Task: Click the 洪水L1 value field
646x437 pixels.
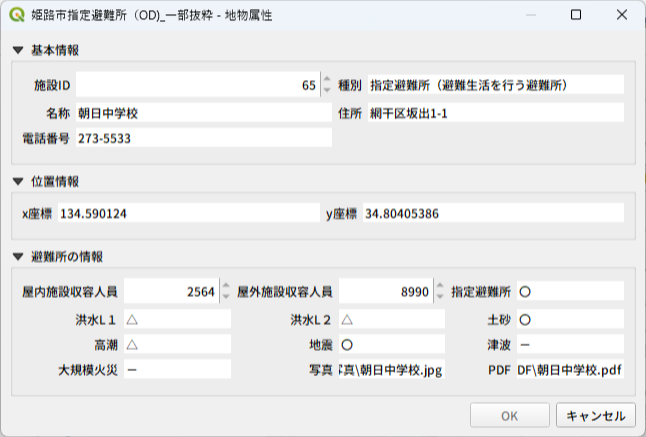Action: tap(176, 318)
